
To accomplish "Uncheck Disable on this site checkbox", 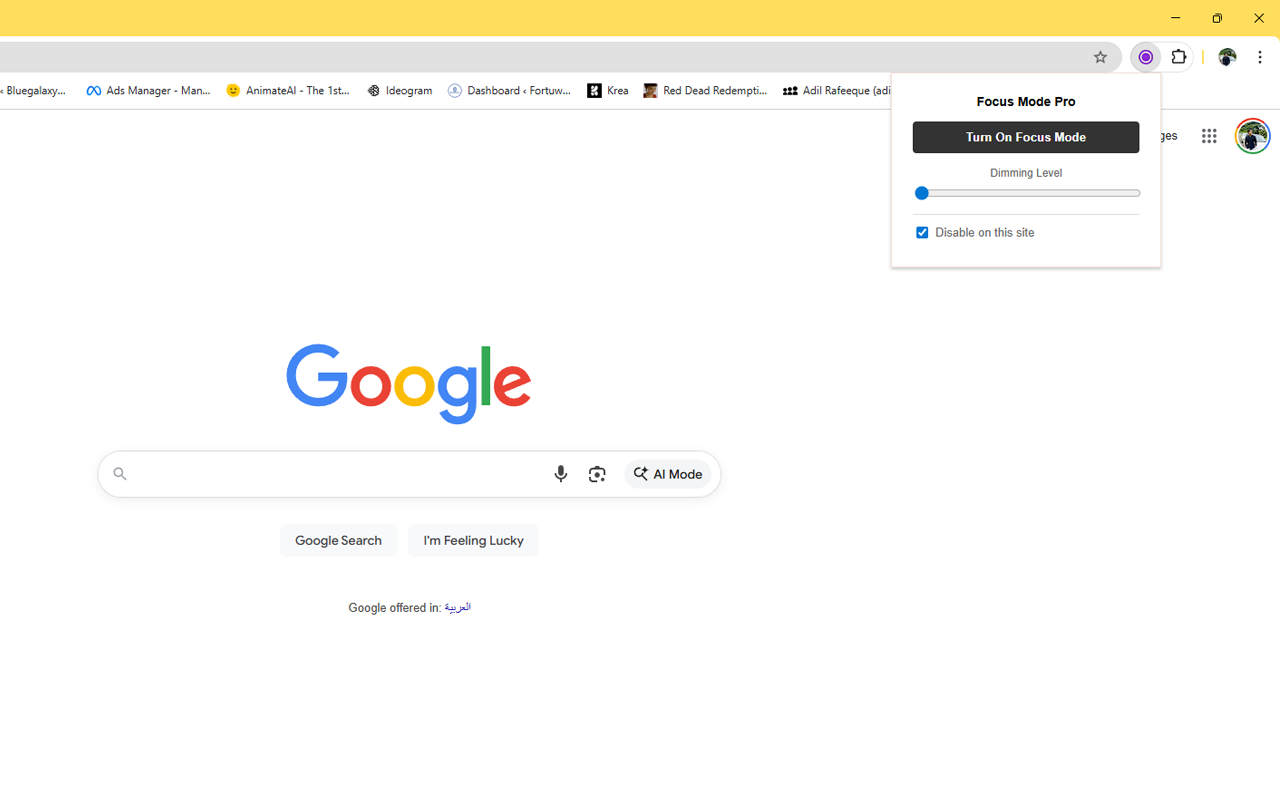I will click(x=922, y=233).
